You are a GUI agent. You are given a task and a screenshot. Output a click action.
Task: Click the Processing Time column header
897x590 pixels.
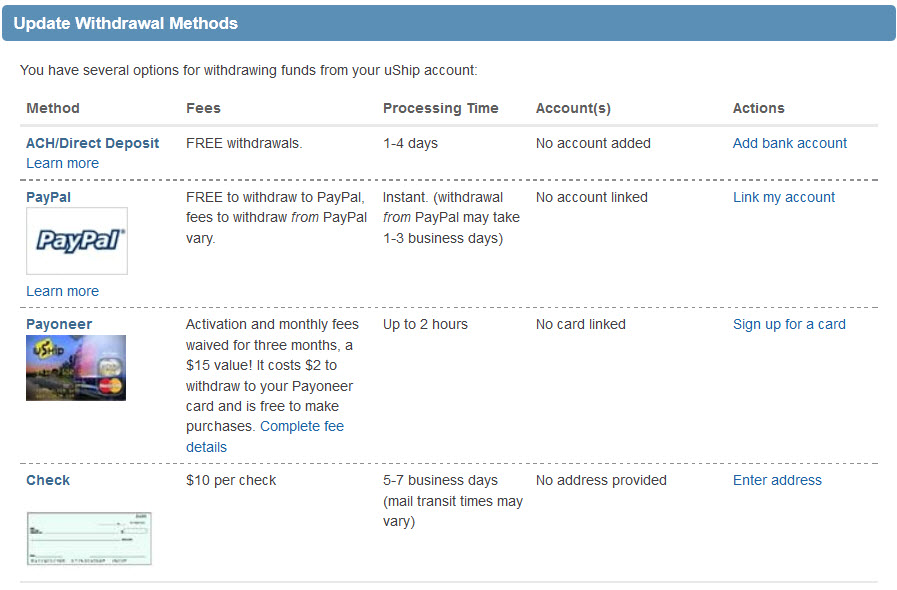tap(440, 108)
